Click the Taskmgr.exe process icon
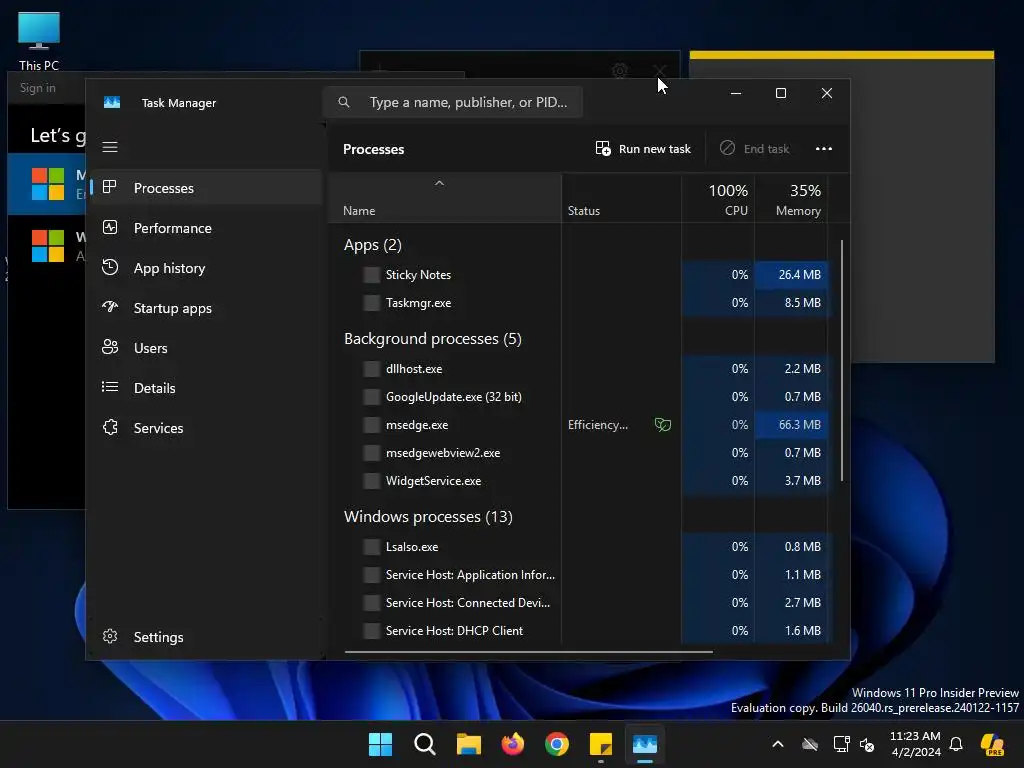Image resolution: width=1024 pixels, height=768 pixels. pyautogui.click(x=372, y=303)
